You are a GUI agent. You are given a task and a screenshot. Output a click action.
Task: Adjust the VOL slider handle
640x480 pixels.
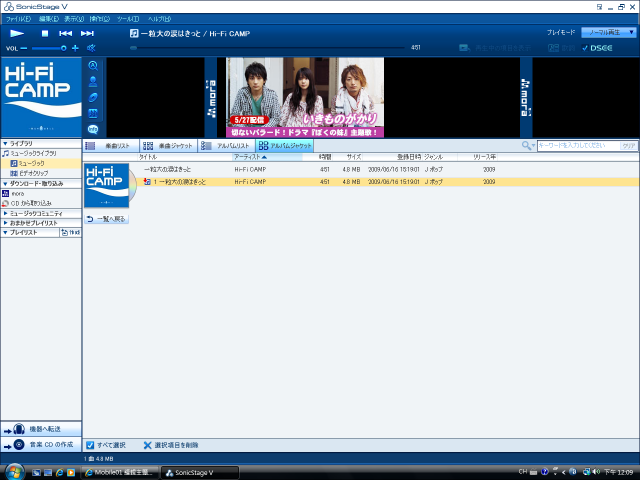[64, 48]
